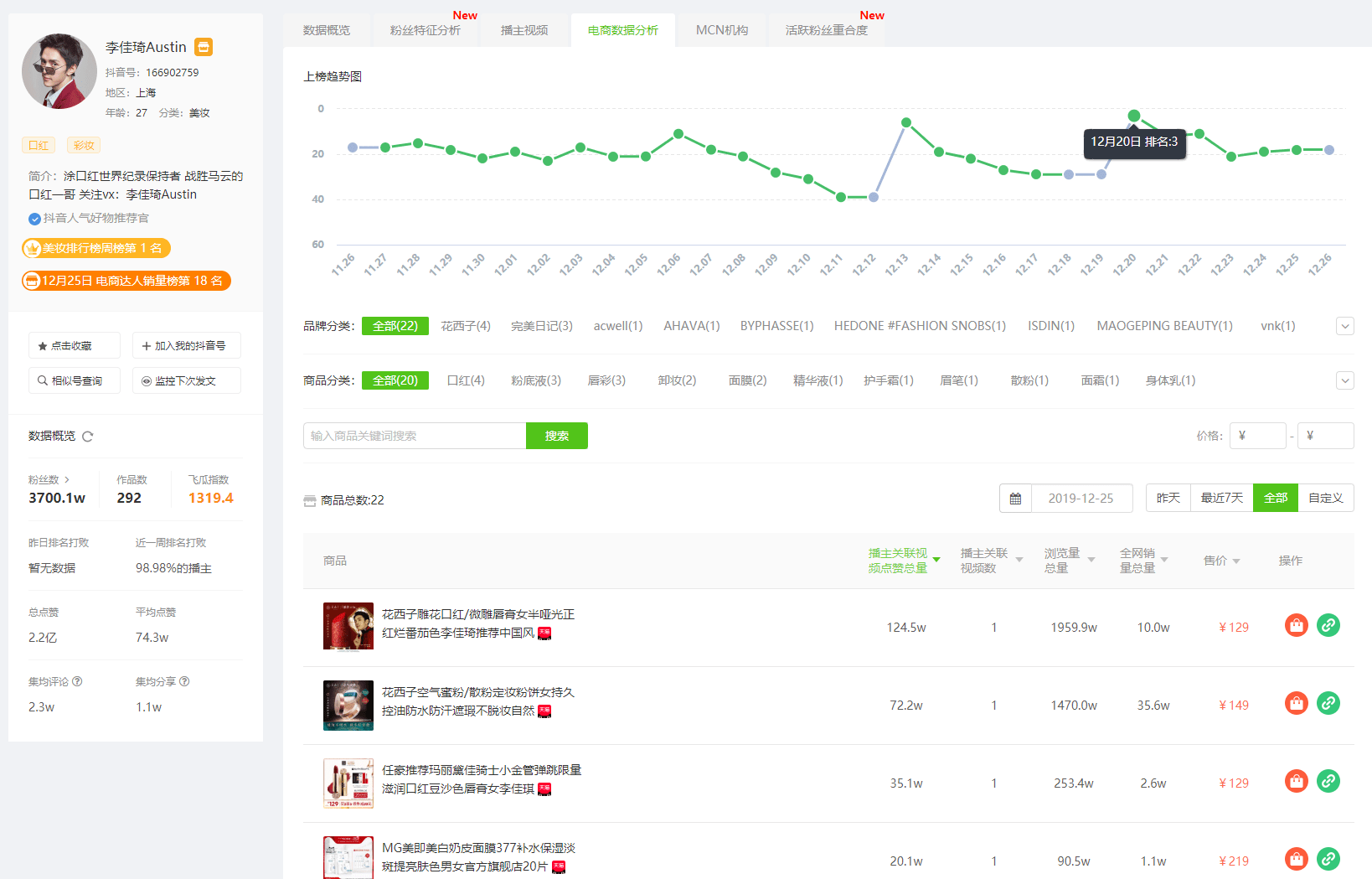Switch to MCN机构 tab
The image size is (1372, 879).
722,30
